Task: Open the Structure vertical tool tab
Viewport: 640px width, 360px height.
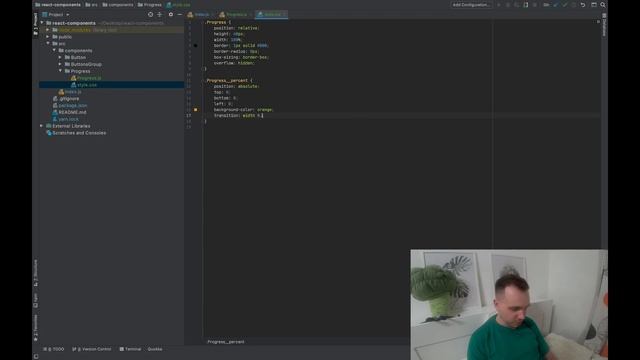Action: [x=36, y=273]
